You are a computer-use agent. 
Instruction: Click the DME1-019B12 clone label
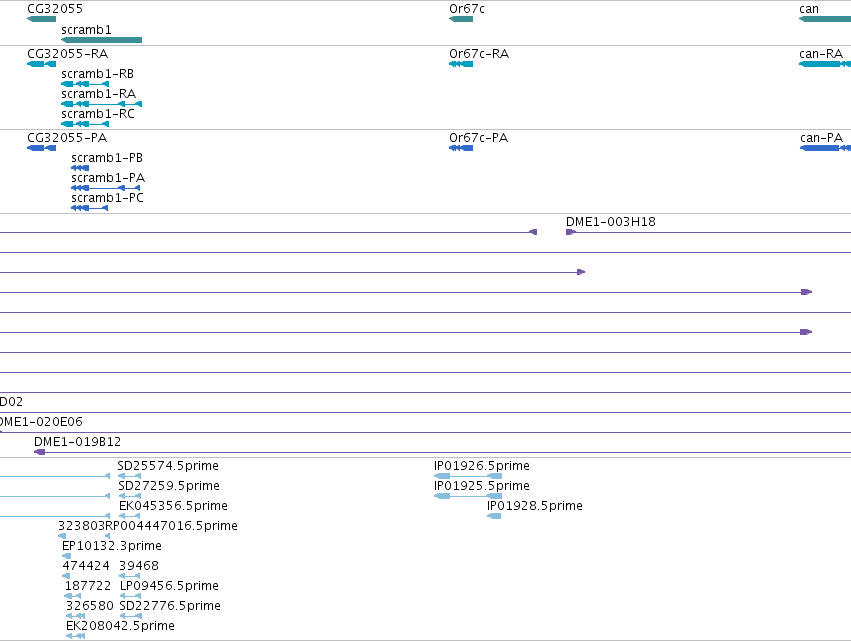tap(77, 442)
